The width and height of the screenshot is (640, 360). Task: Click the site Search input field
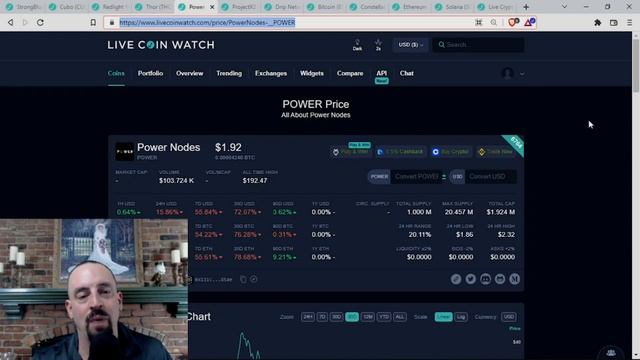(x=478, y=44)
